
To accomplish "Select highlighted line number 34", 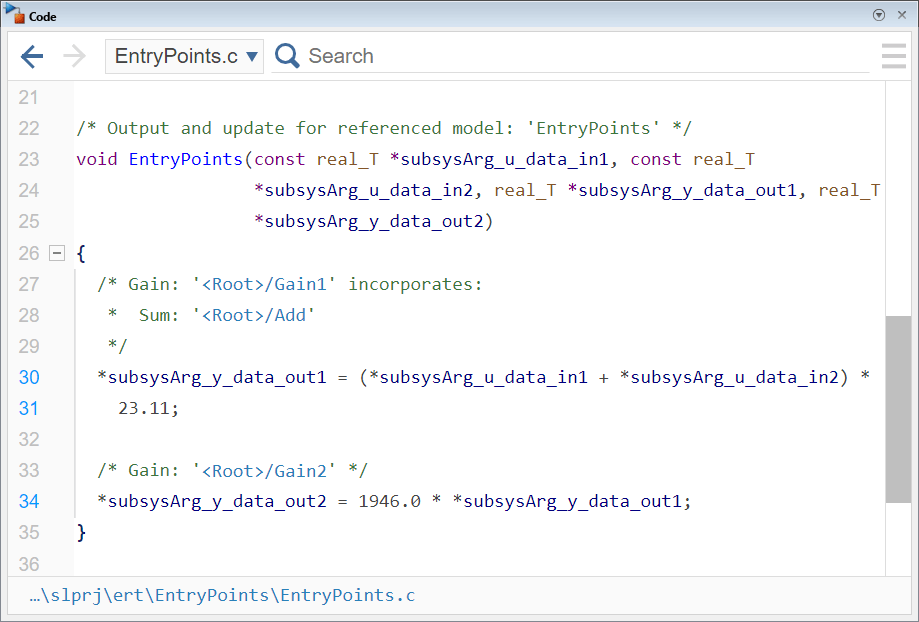I will [x=29, y=501].
